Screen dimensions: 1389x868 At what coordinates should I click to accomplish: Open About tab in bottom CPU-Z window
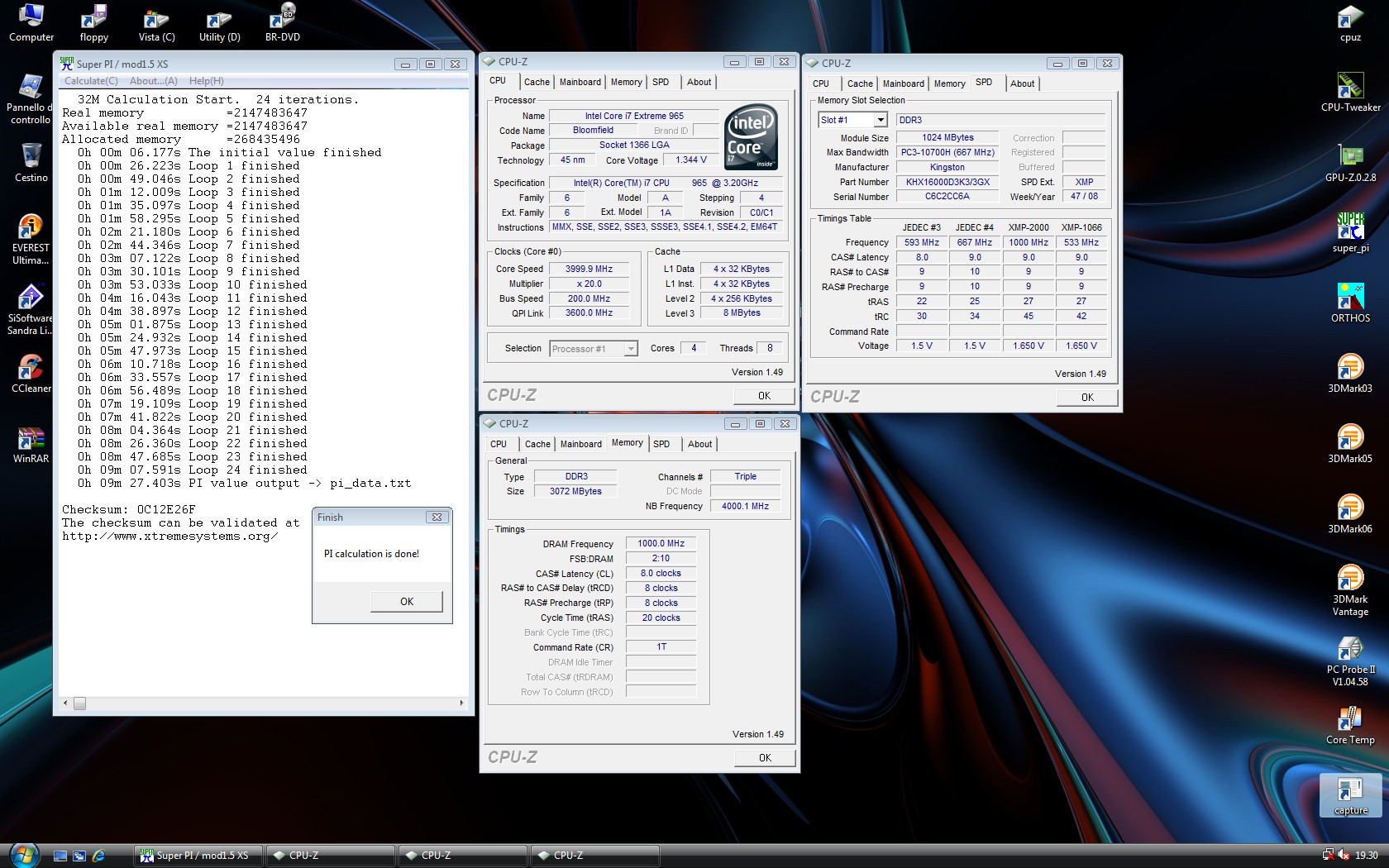coord(699,444)
